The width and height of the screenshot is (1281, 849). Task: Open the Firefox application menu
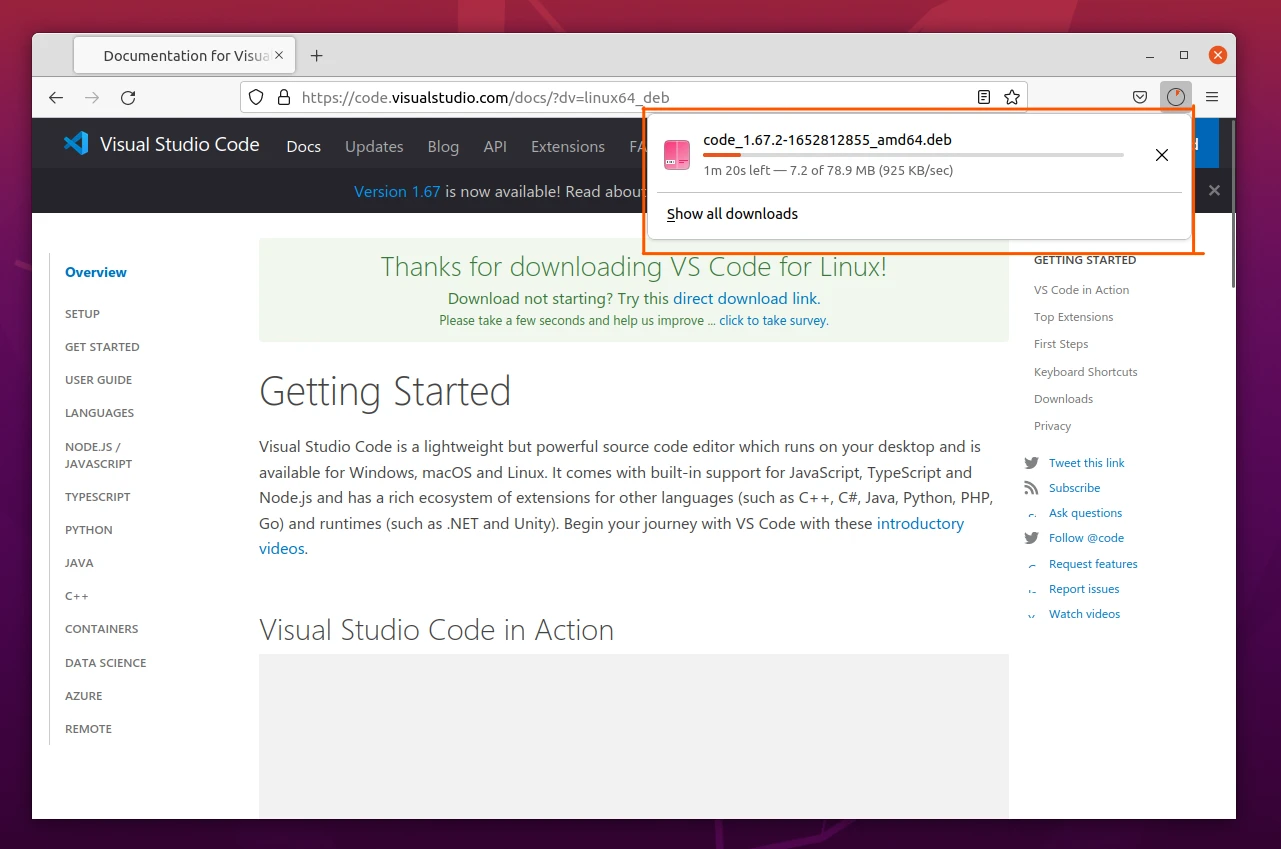(1211, 97)
